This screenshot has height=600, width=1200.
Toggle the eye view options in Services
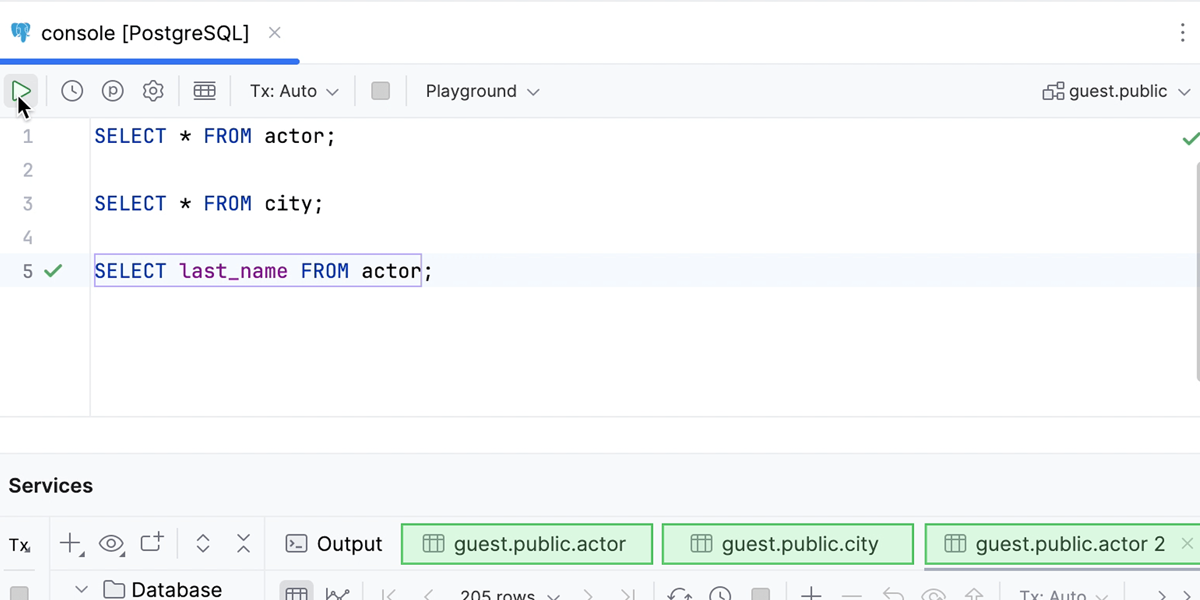(111, 544)
